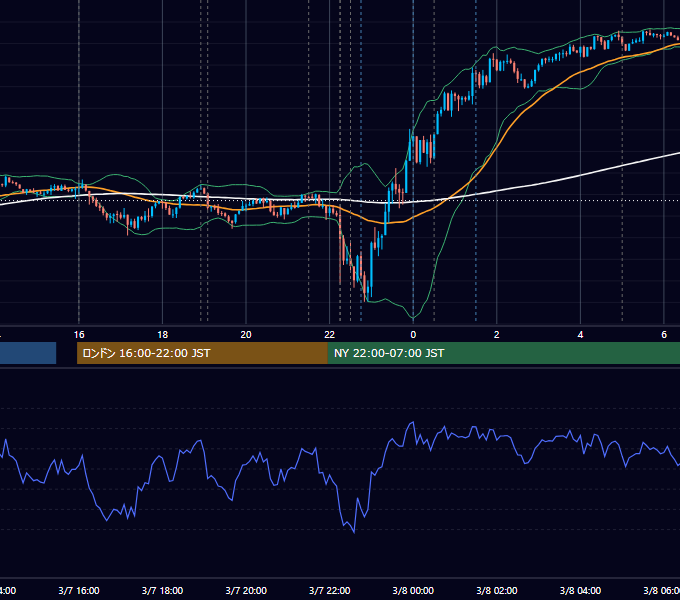Click the 3/8 02:00 date label
This screenshot has height=600, width=680.
point(497,590)
